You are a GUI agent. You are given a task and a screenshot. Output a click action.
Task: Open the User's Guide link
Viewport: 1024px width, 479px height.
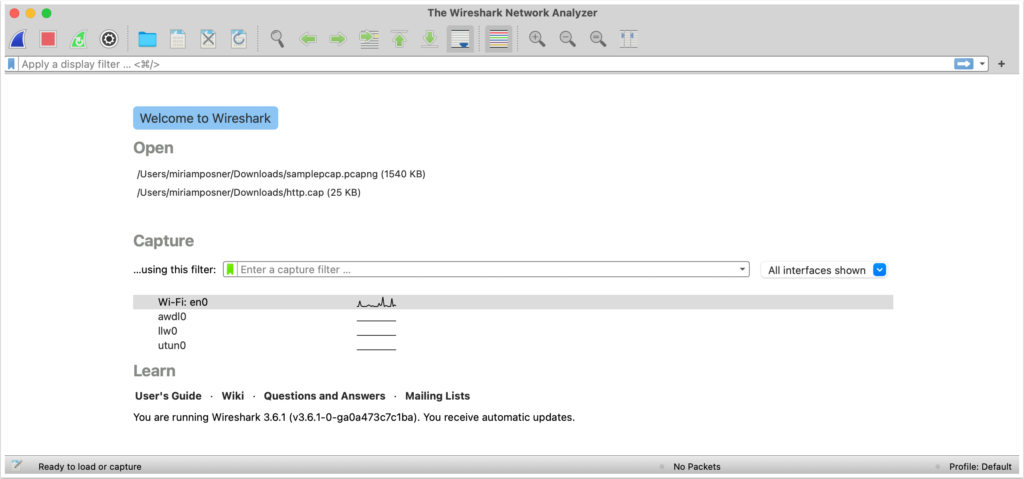point(168,396)
